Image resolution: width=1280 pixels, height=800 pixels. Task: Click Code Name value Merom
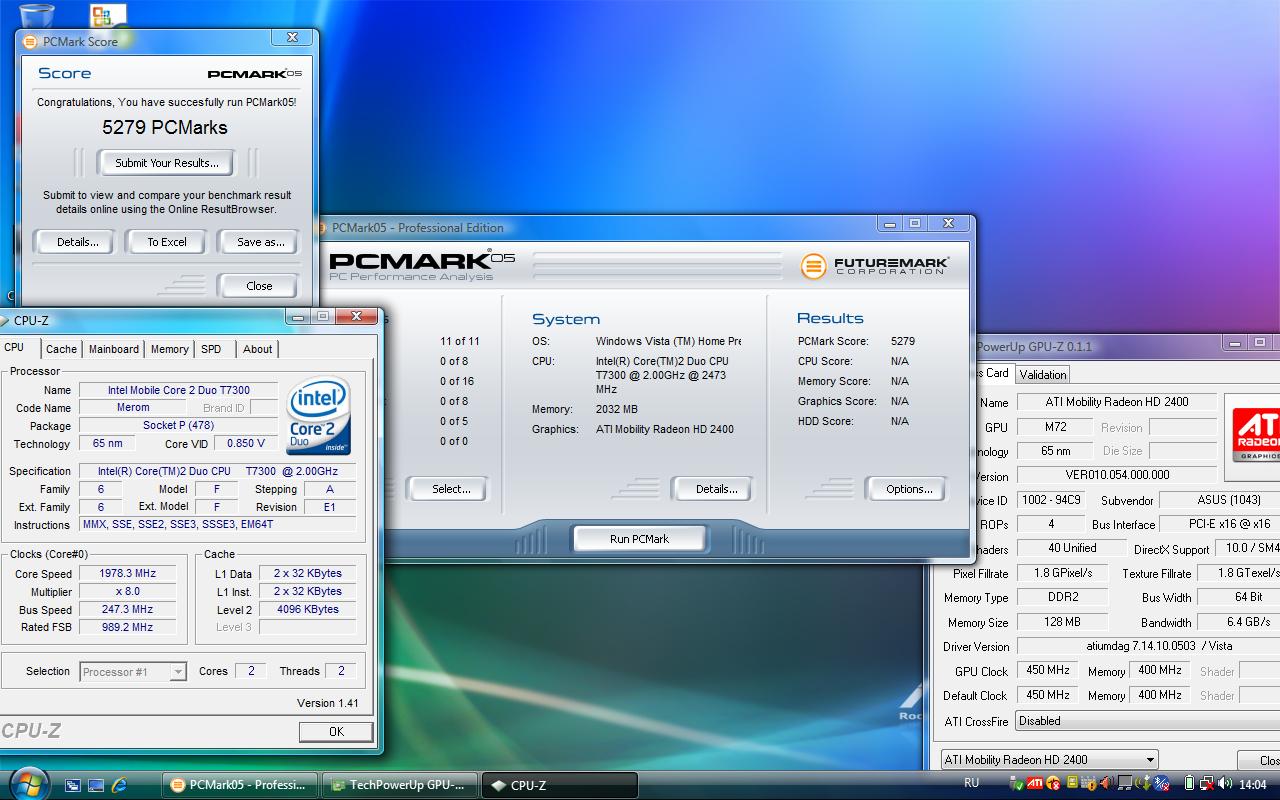pos(133,407)
